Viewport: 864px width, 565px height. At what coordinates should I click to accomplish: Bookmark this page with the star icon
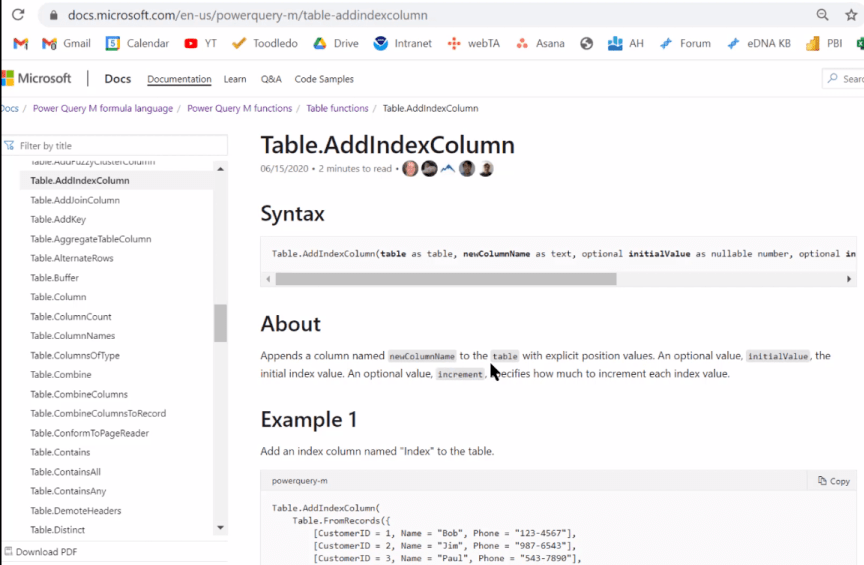(851, 15)
